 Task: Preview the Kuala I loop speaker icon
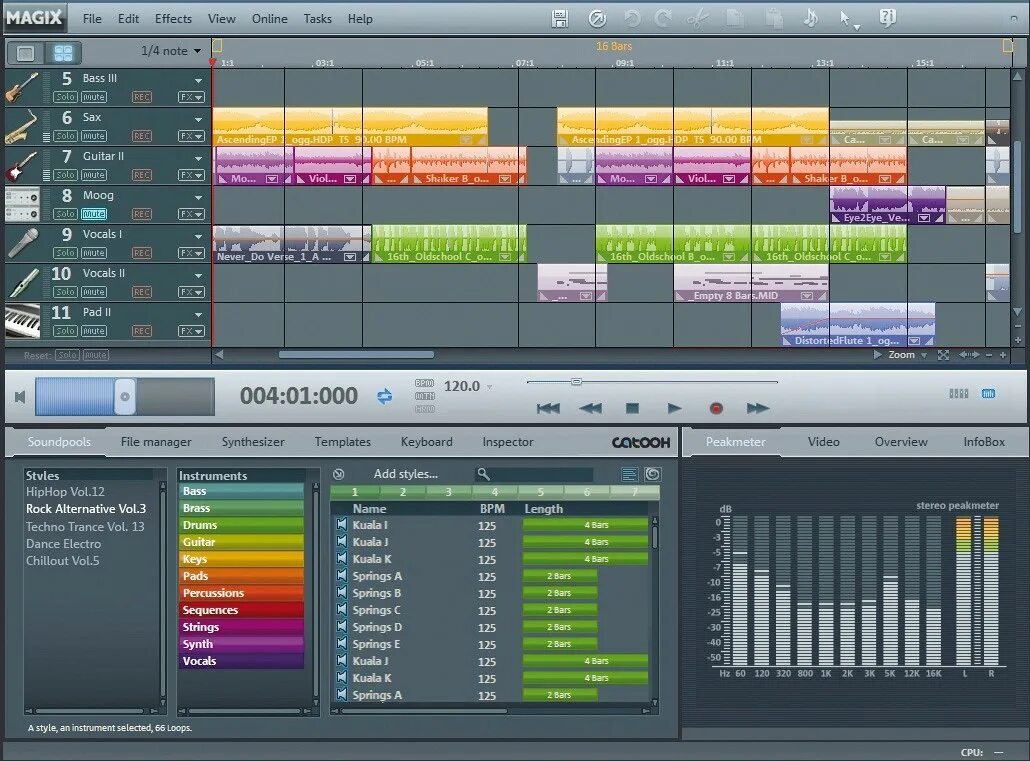pyautogui.click(x=342, y=524)
